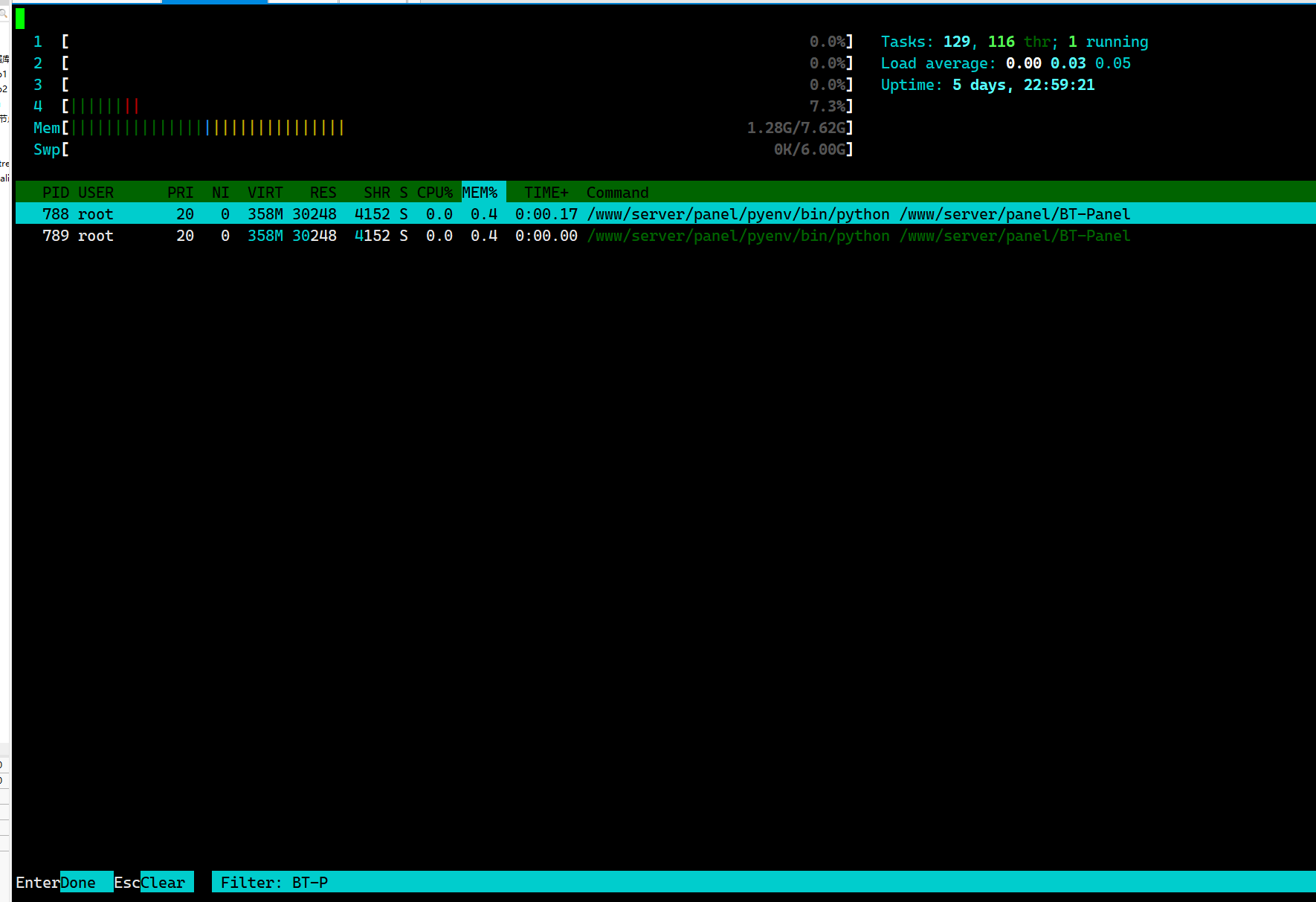The height and width of the screenshot is (902, 1316).
Task: Click the Clear button in footer
Action: (x=167, y=882)
